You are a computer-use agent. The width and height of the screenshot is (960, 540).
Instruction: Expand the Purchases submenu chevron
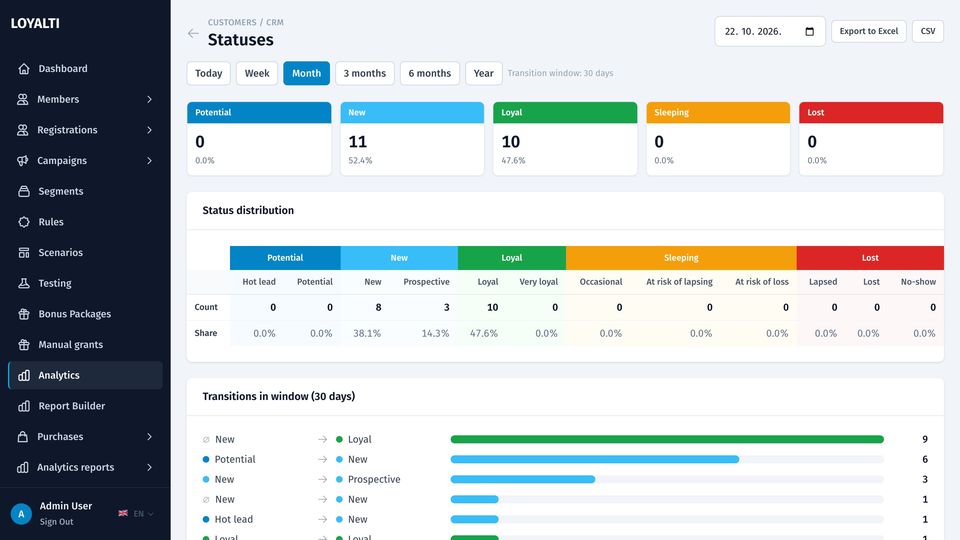(x=149, y=437)
